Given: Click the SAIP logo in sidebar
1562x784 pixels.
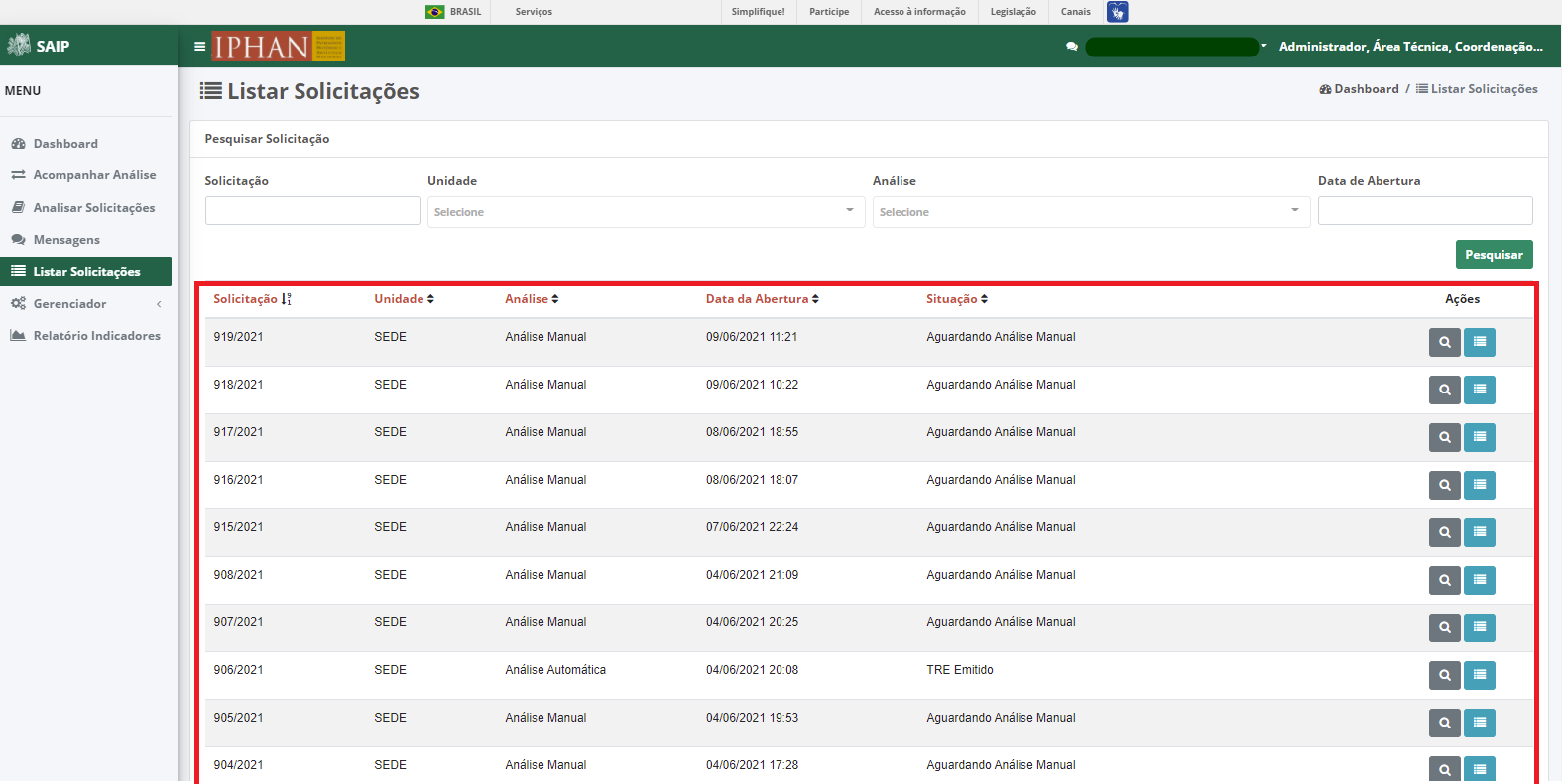Looking at the screenshot, I should coord(39,46).
